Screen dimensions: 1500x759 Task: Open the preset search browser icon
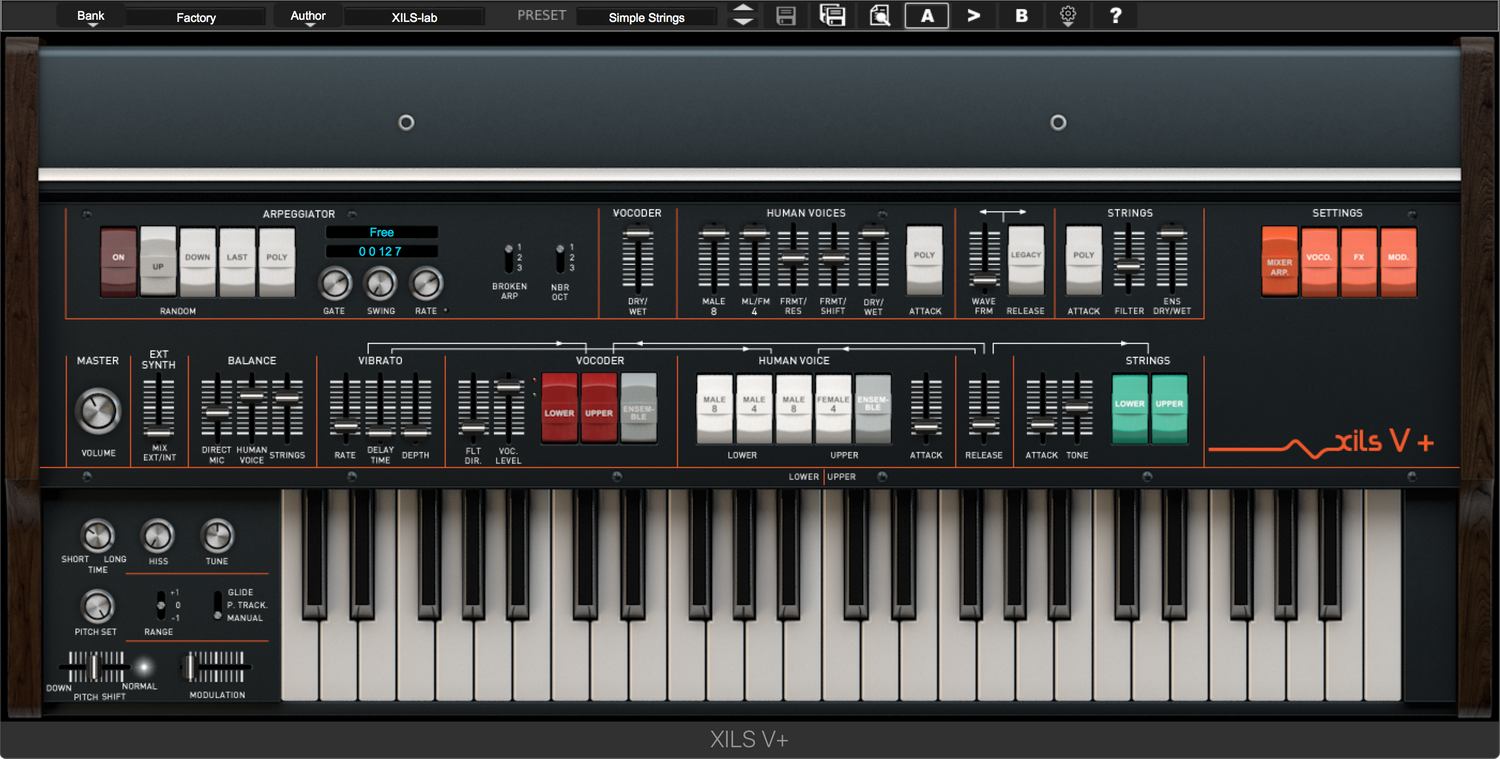[x=880, y=16]
